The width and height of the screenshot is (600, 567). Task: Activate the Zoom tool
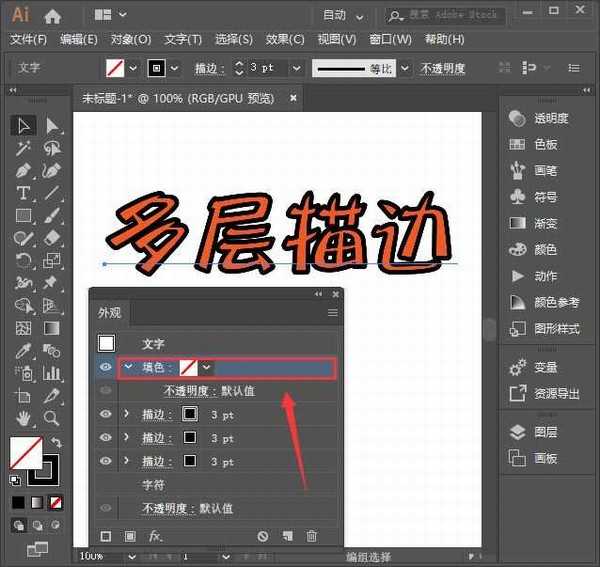click(52, 419)
